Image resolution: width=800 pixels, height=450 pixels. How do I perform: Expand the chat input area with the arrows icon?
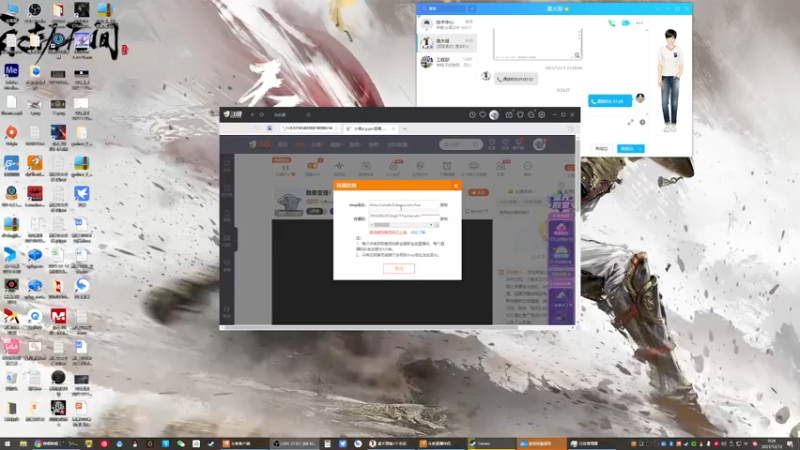(631, 122)
